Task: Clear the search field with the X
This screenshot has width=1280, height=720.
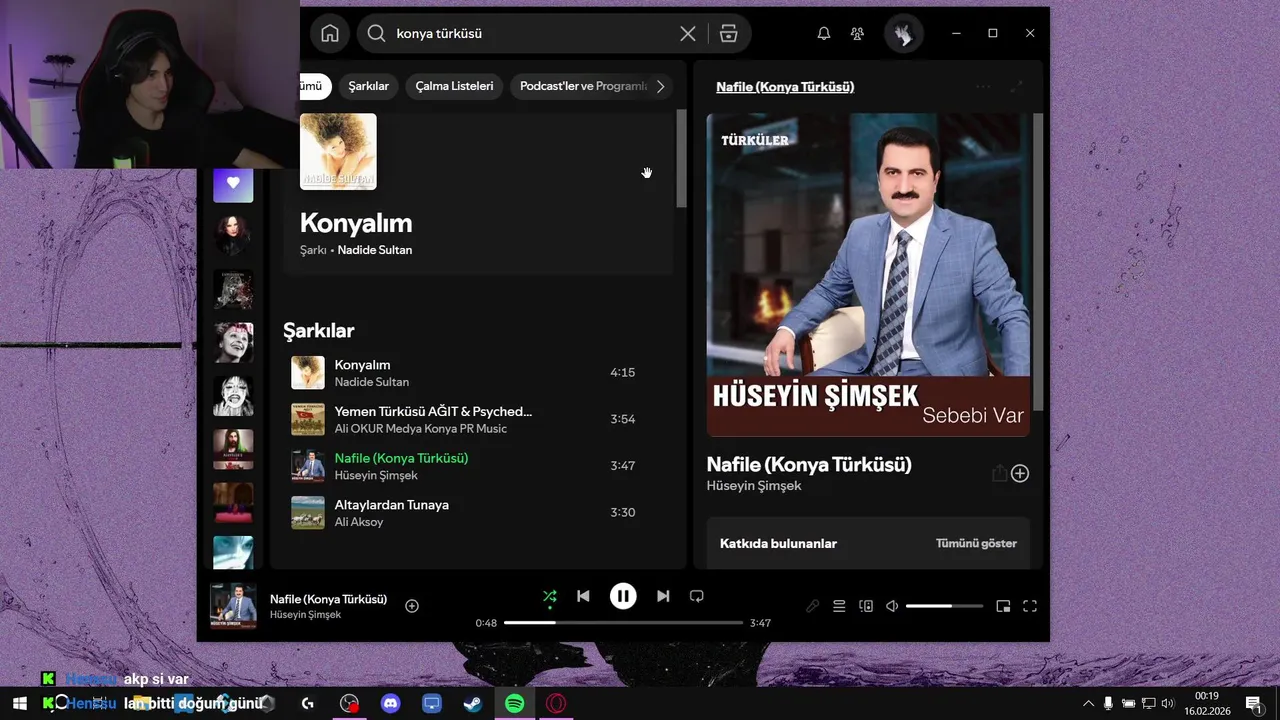Action: click(688, 33)
